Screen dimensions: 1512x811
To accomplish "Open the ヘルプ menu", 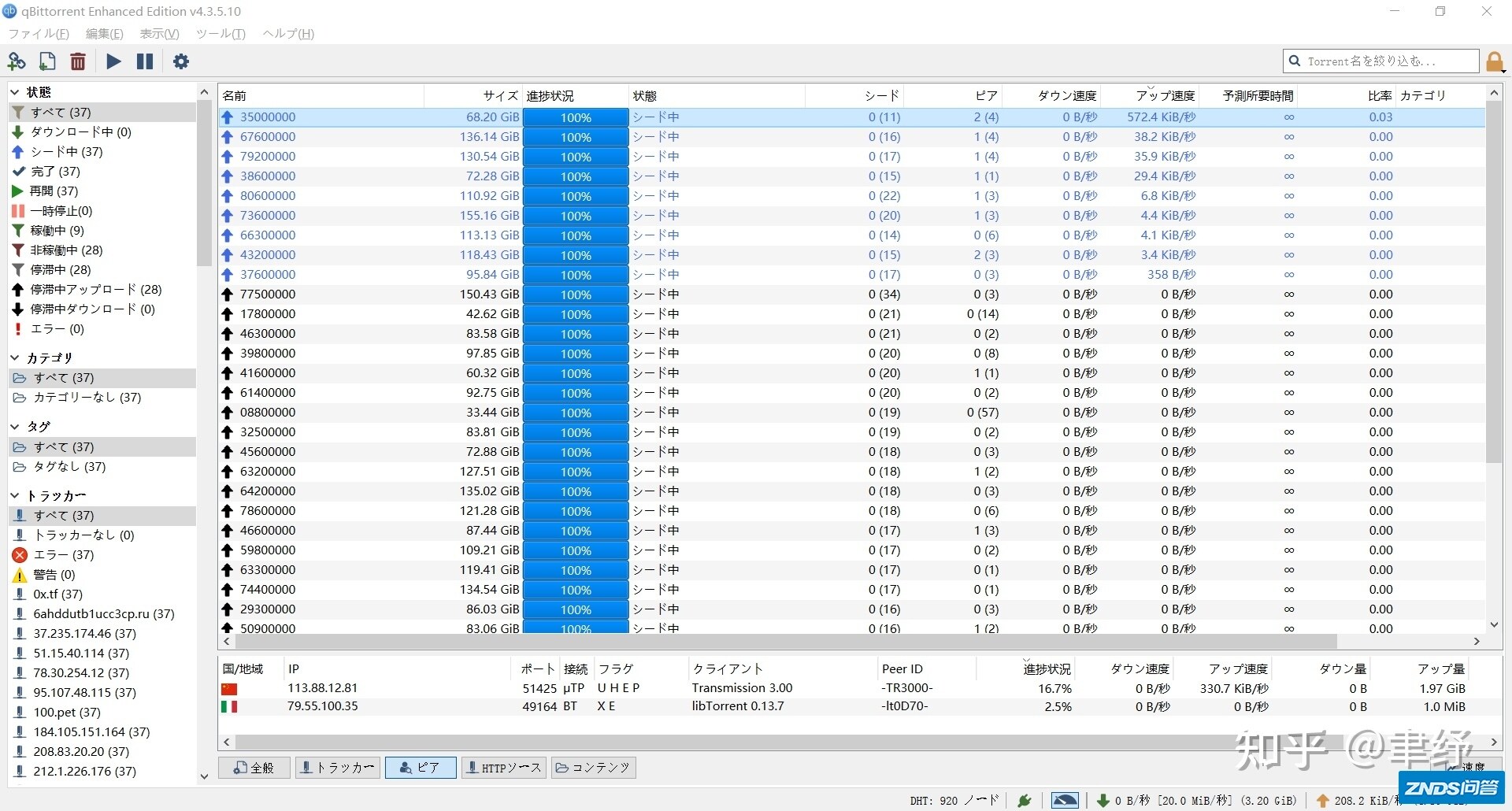I will click(288, 34).
